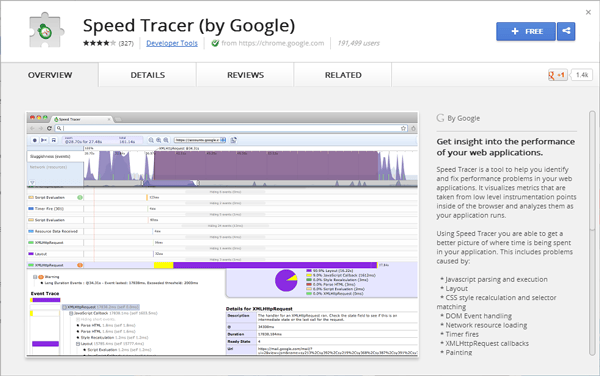Switch to the Details tab

tap(147, 75)
